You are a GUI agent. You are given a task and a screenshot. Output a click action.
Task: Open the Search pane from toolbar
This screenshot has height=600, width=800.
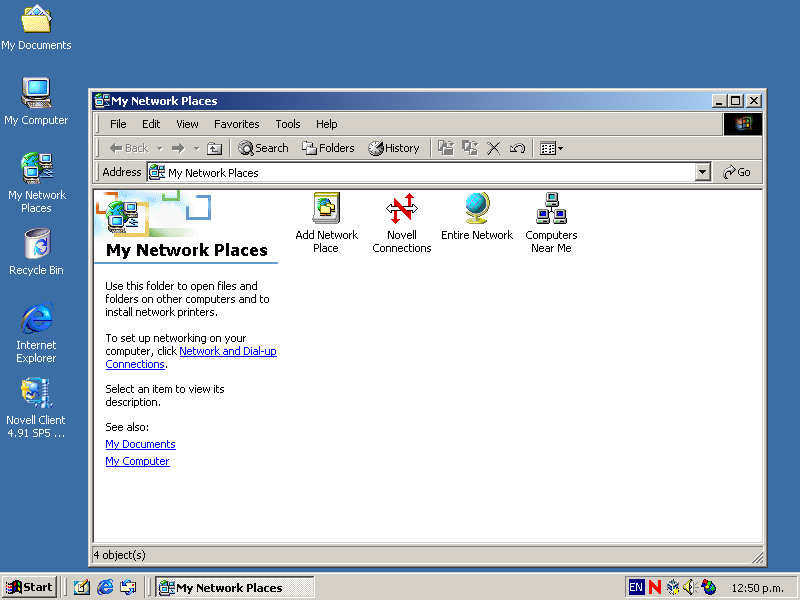tap(263, 148)
